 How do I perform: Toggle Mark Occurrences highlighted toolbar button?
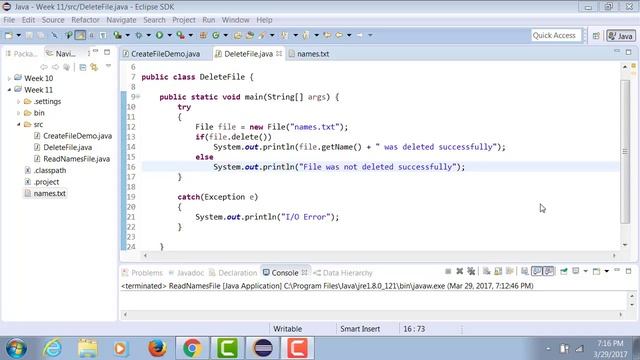80,36
